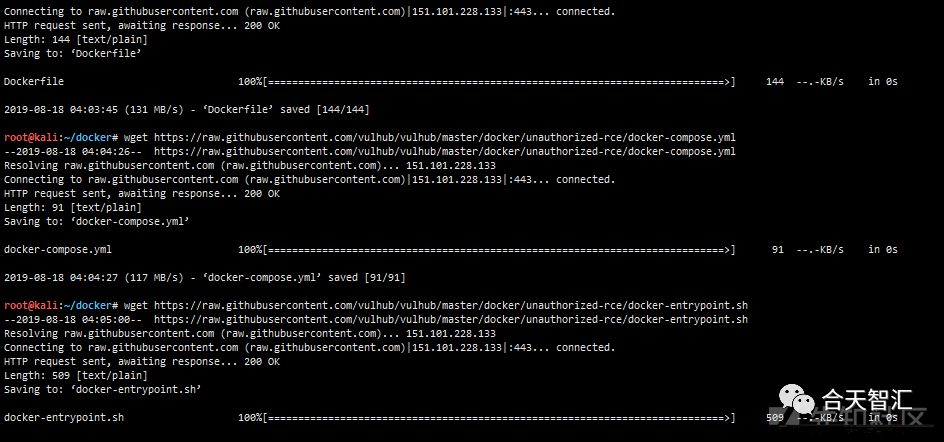Click 'Saving to: Dockerfile' text
Screen dimensions: 944x442
tap(72, 54)
